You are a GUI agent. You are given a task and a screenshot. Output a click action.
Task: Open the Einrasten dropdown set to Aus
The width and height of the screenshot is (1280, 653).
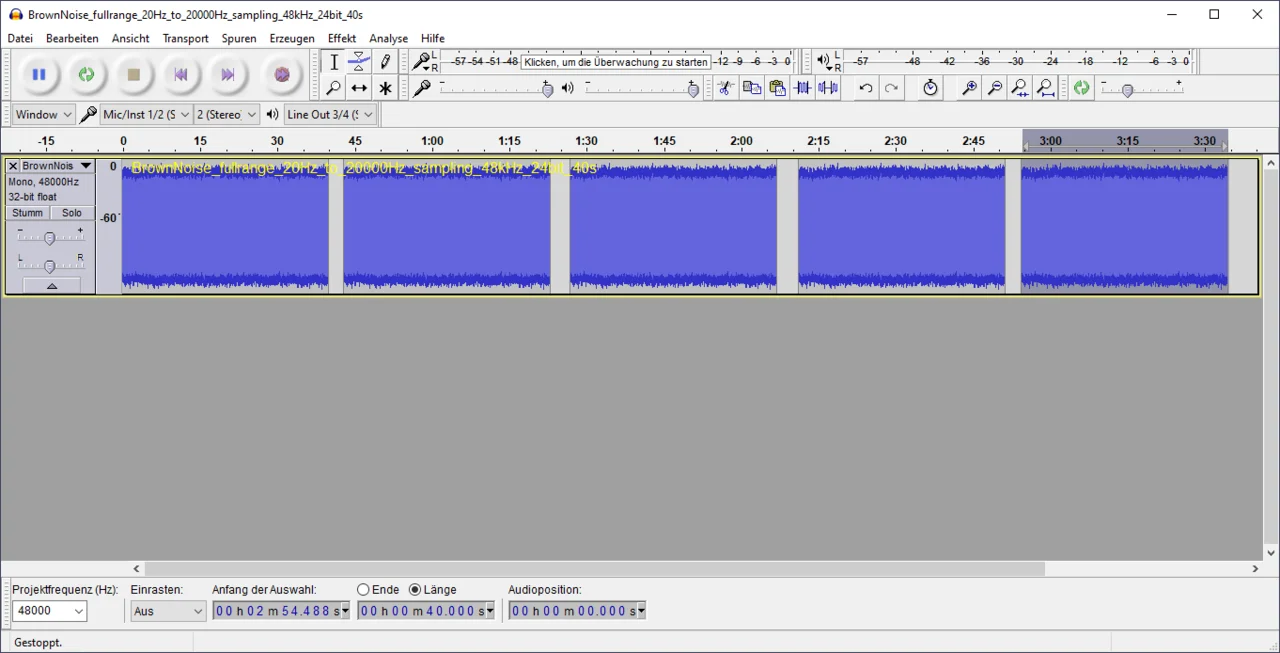[168, 611]
